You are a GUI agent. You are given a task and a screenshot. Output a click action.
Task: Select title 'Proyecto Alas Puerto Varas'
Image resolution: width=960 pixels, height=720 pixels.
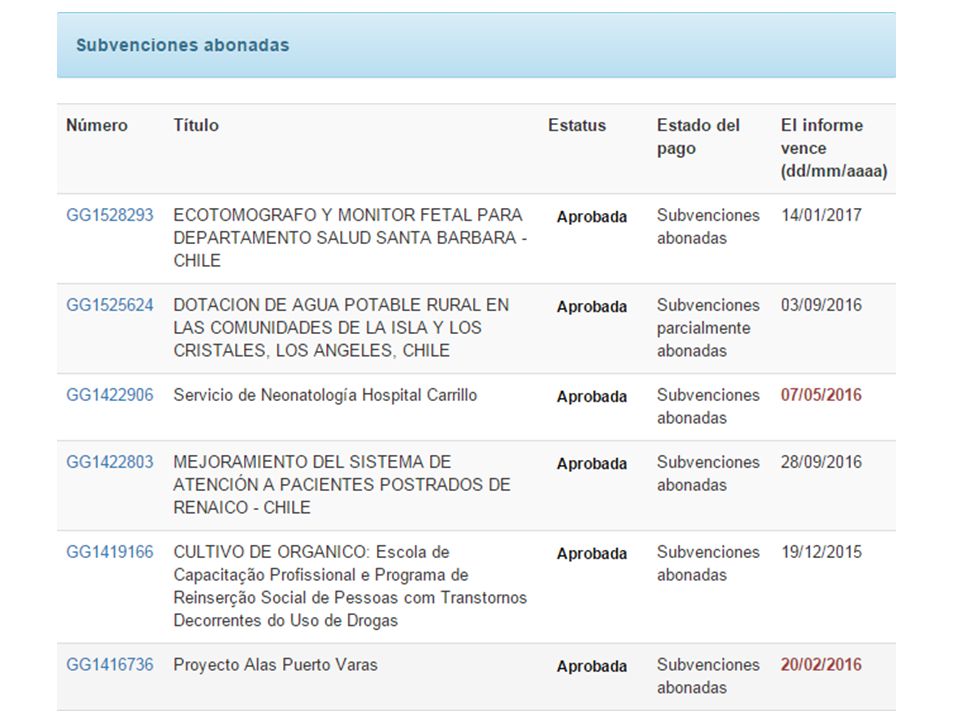coord(276,664)
